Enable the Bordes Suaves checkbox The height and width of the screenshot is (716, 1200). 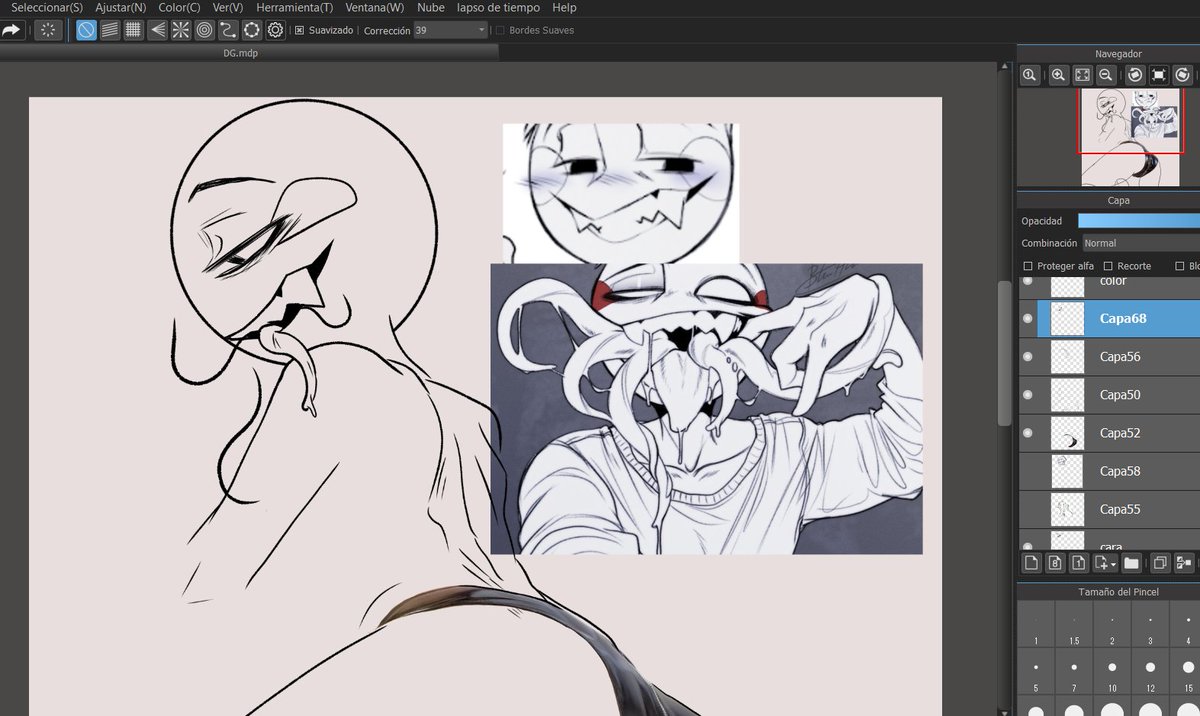(500, 31)
